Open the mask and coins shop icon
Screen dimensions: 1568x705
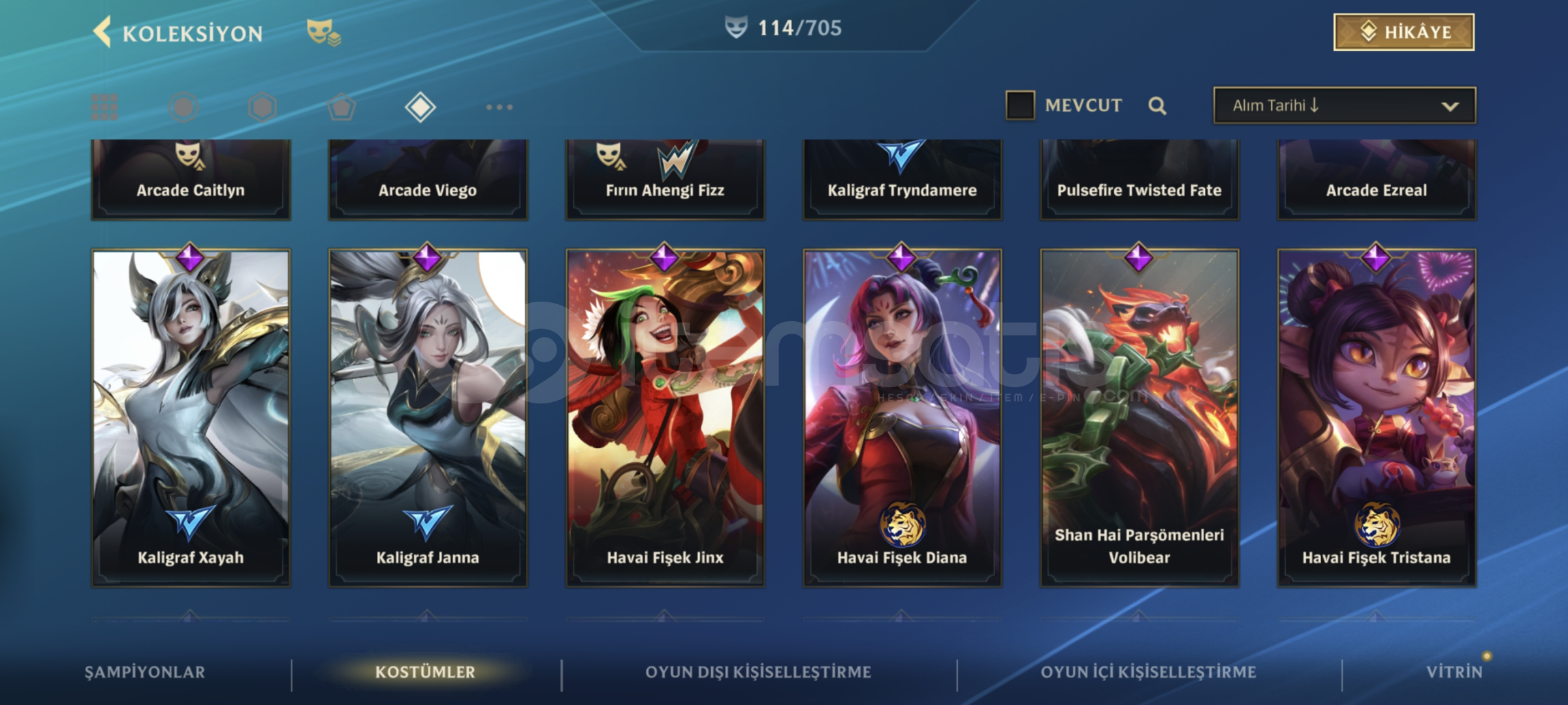coord(323,32)
